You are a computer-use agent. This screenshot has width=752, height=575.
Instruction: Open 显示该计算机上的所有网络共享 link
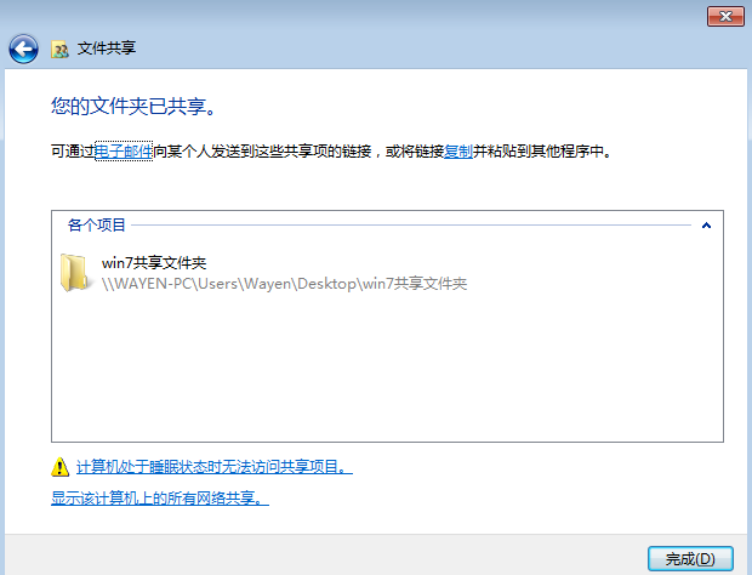(160, 498)
